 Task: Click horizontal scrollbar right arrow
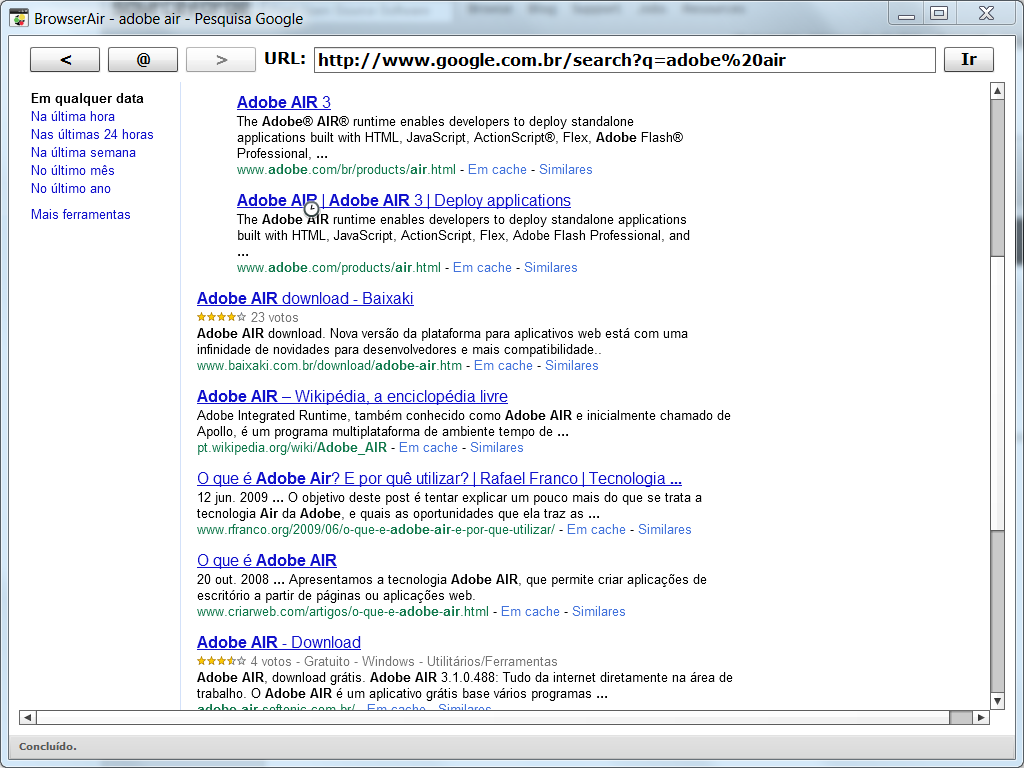pos(981,717)
